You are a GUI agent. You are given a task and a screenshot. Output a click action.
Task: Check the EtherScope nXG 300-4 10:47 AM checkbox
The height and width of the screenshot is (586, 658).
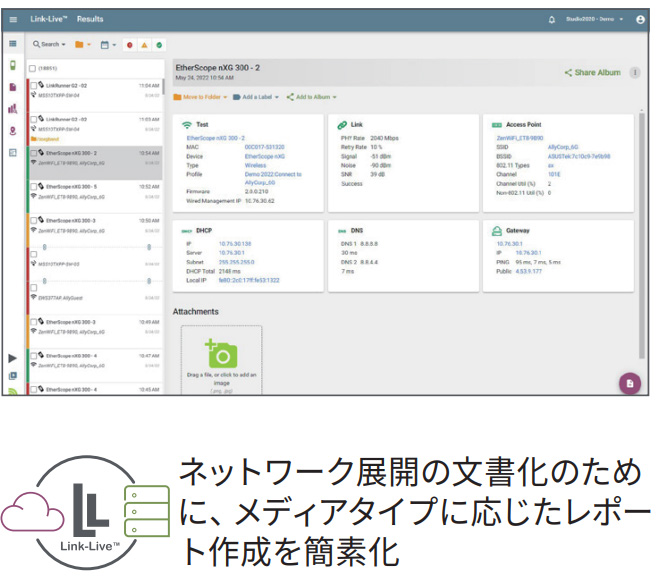coord(34,356)
